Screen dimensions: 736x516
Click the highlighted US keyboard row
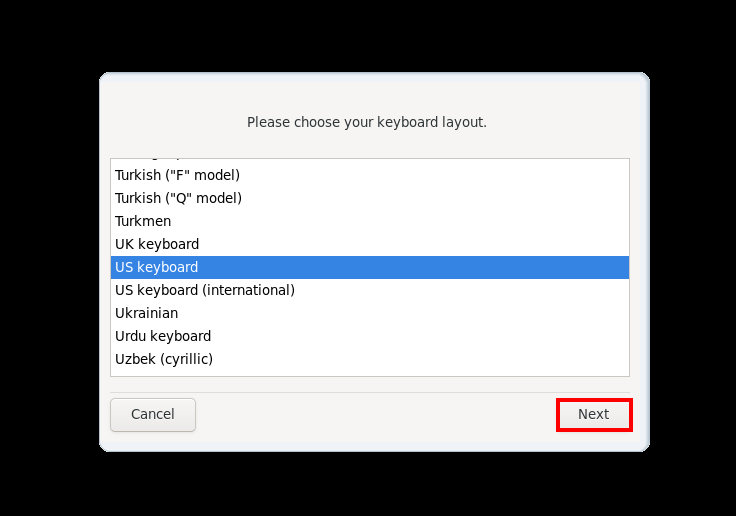(x=370, y=267)
